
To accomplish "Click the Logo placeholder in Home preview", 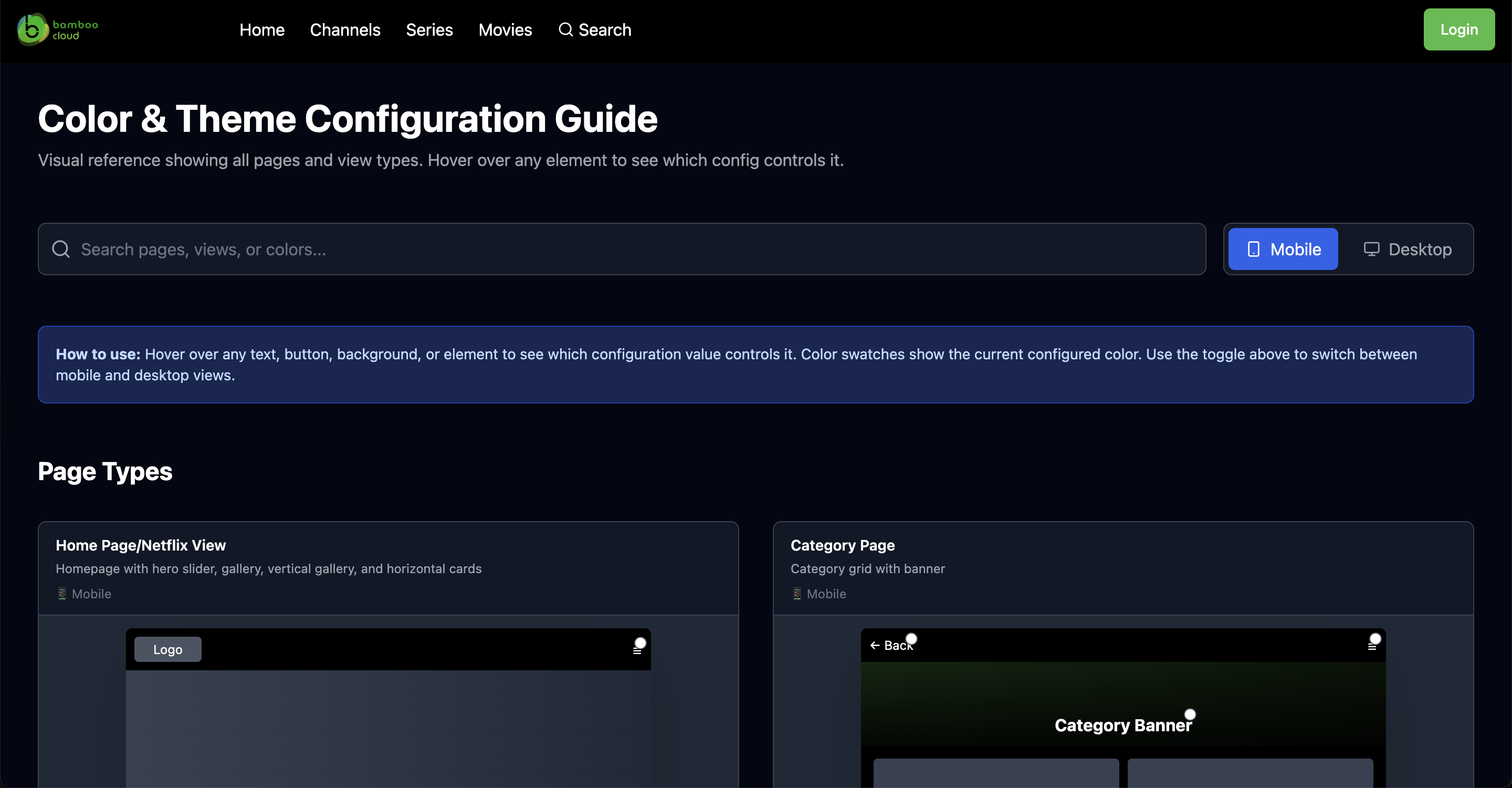I will 168,649.
